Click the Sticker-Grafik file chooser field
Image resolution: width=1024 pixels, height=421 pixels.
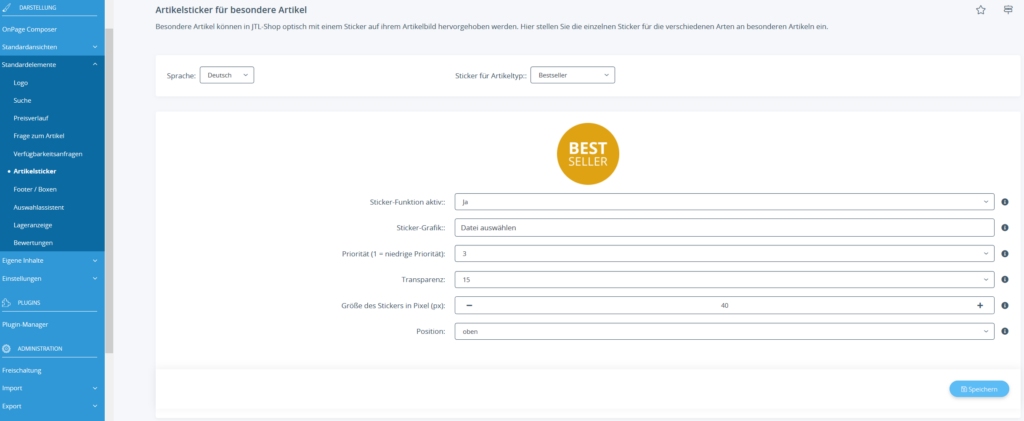(724, 227)
